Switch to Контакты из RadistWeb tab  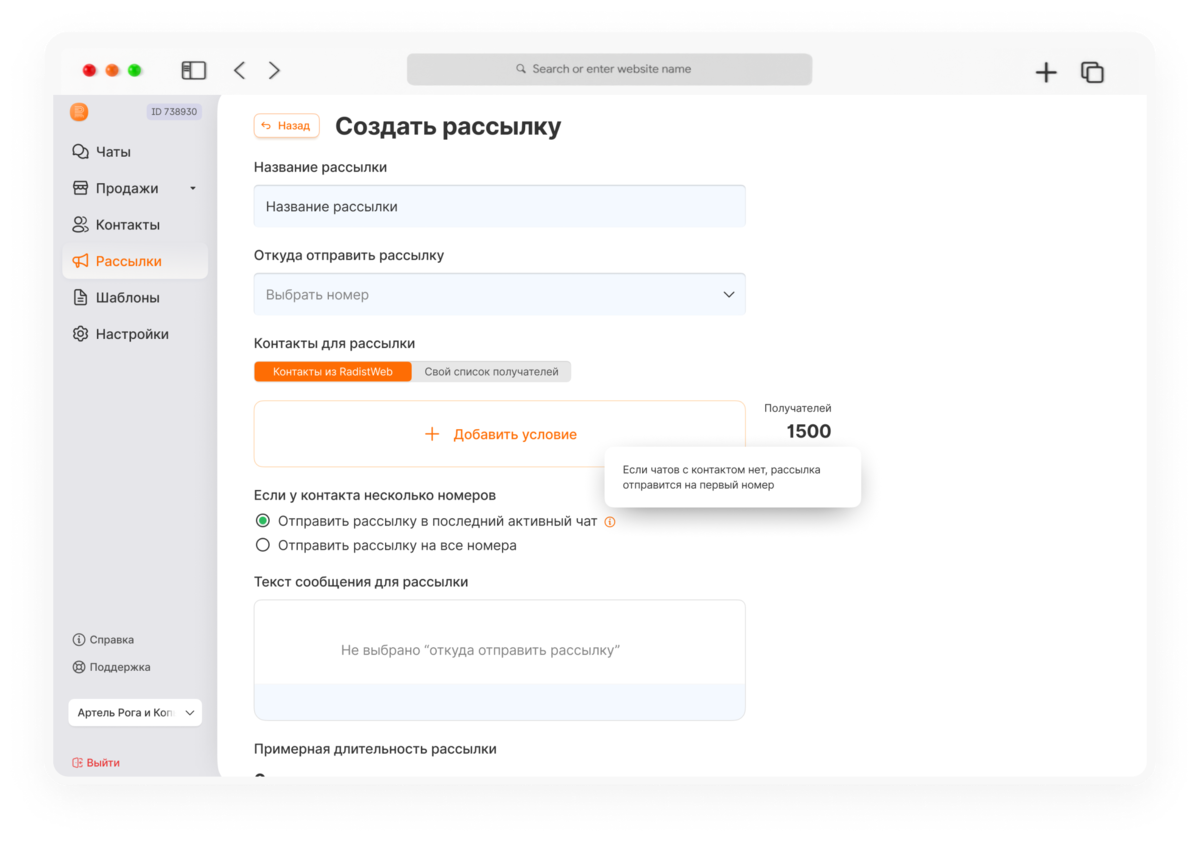pos(333,372)
